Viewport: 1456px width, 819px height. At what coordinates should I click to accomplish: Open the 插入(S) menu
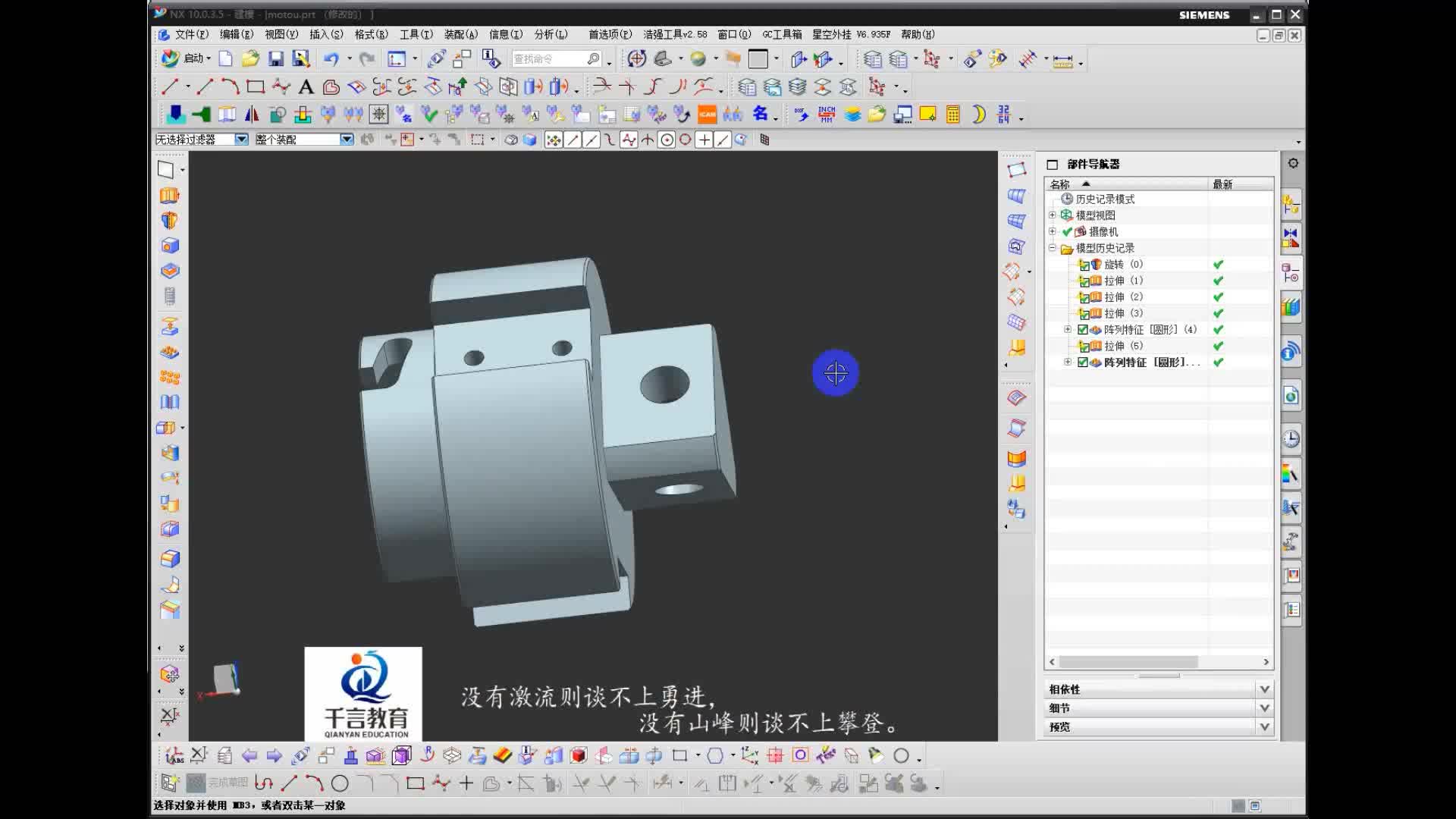tap(326, 34)
